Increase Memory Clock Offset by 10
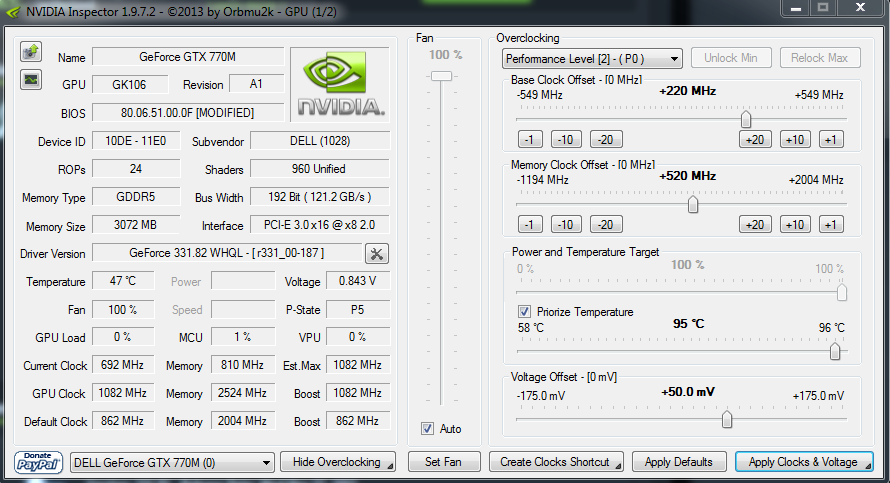Image resolution: width=890 pixels, height=483 pixels. point(795,225)
